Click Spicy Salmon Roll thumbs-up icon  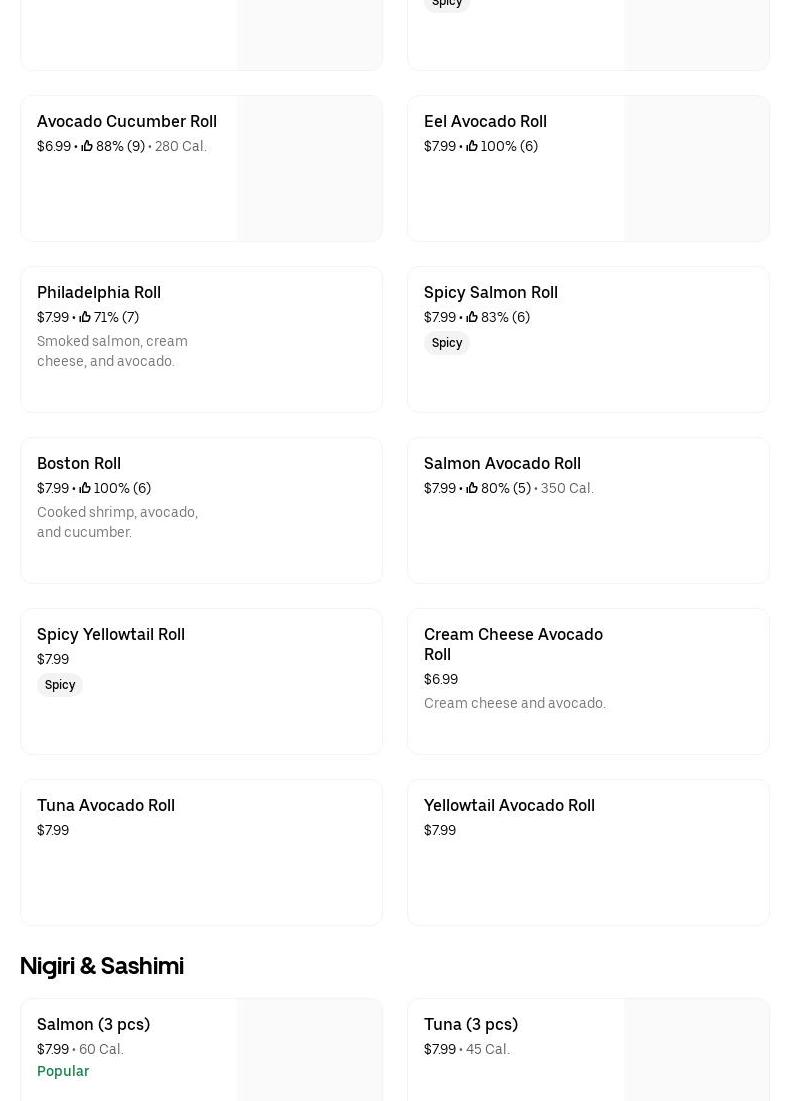point(472,317)
